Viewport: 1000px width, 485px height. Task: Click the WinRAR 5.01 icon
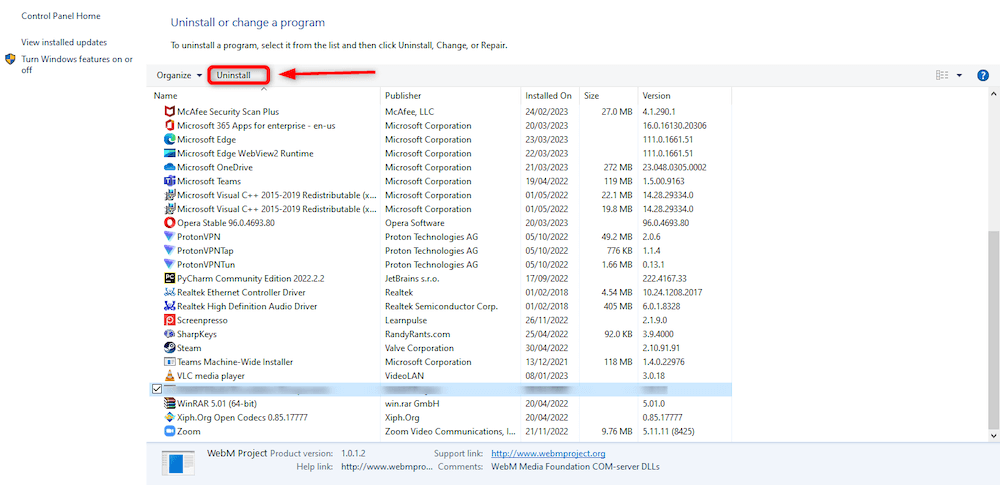(170, 404)
